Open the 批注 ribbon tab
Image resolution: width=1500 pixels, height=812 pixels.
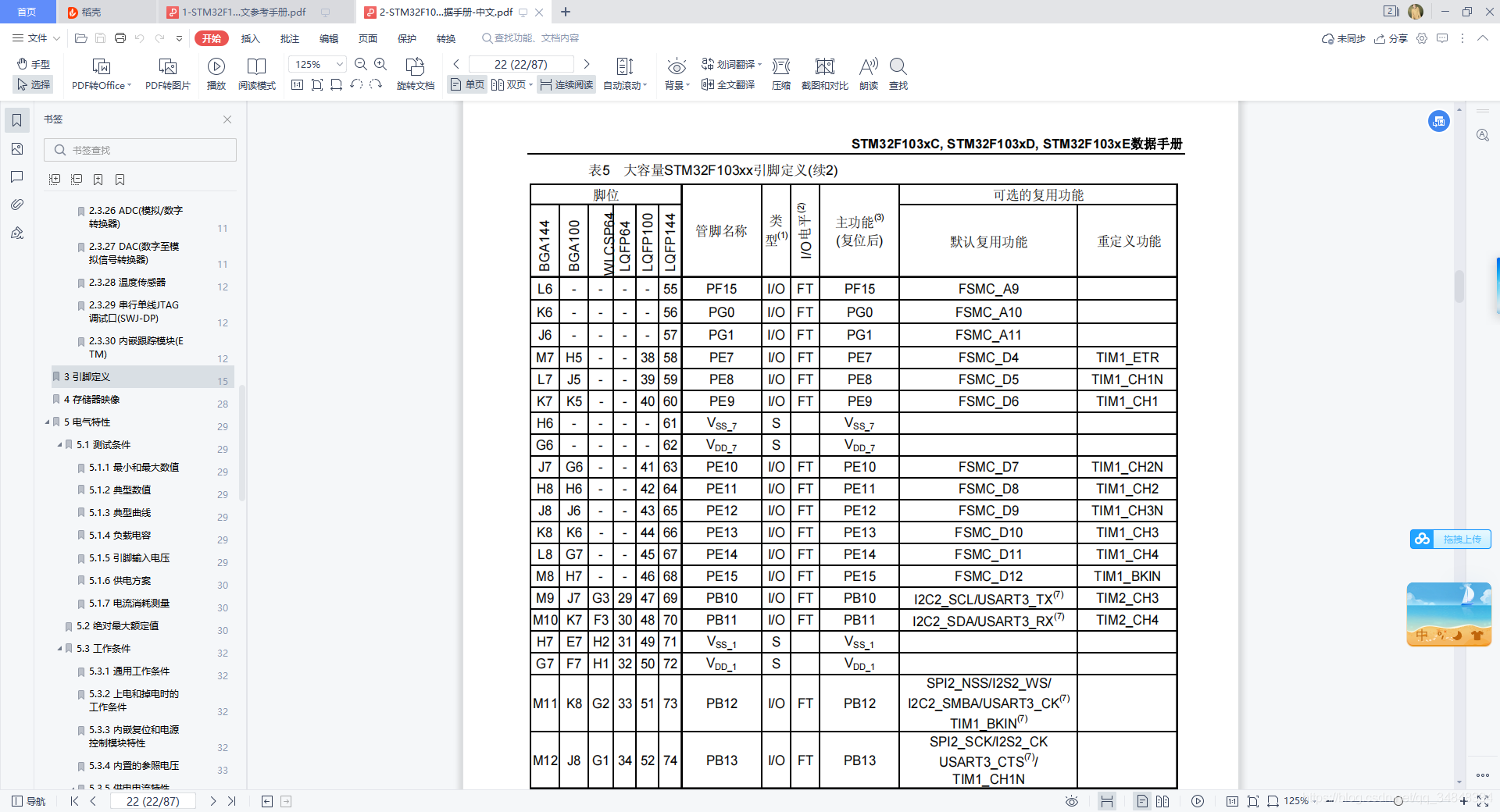click(x=290, y=38)
